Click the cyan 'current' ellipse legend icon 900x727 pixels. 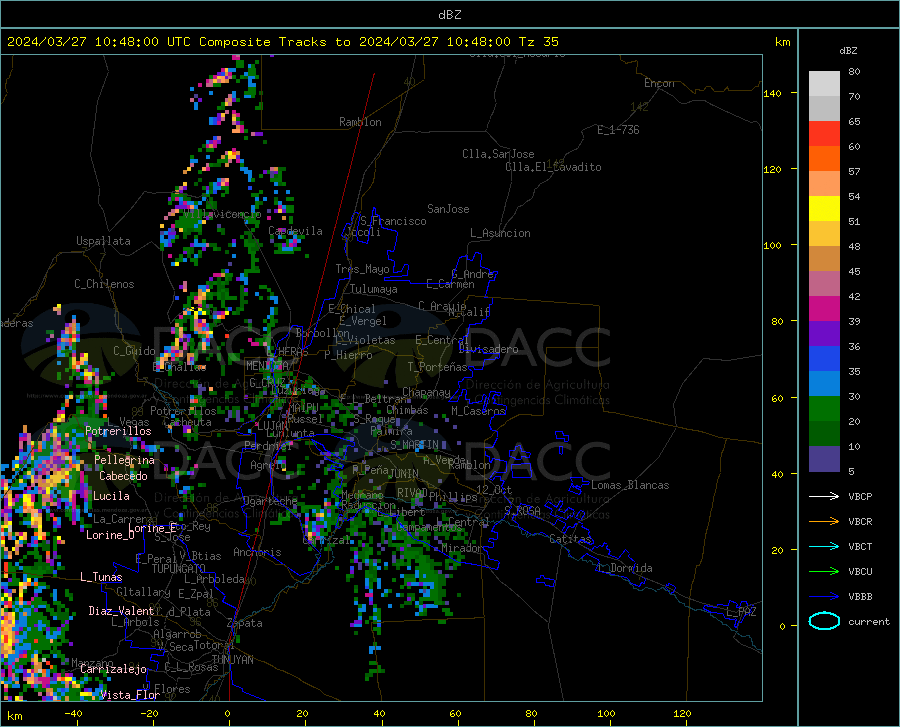point(824,621)
